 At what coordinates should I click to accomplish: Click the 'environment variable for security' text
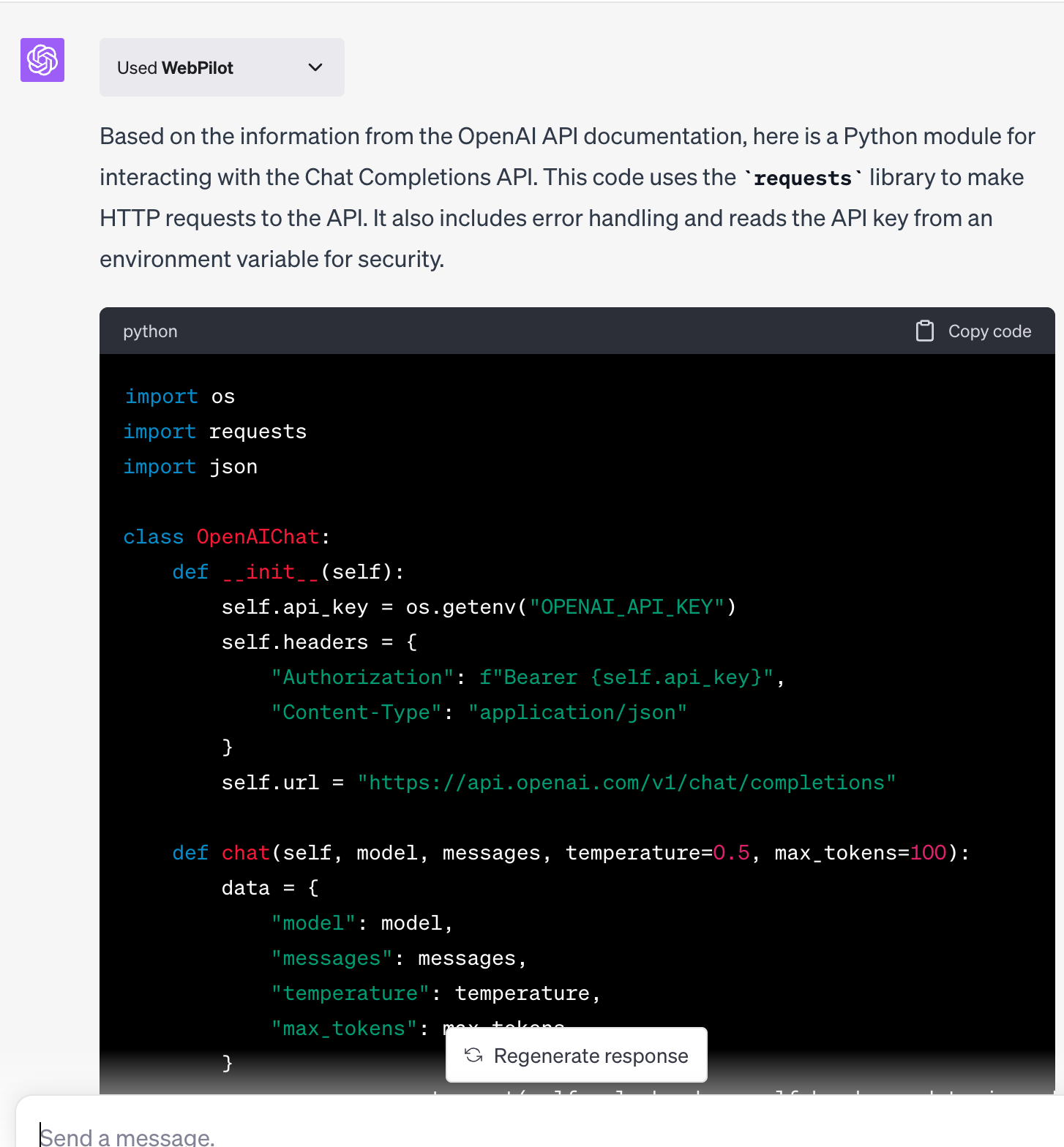click(x=271, y=259)
